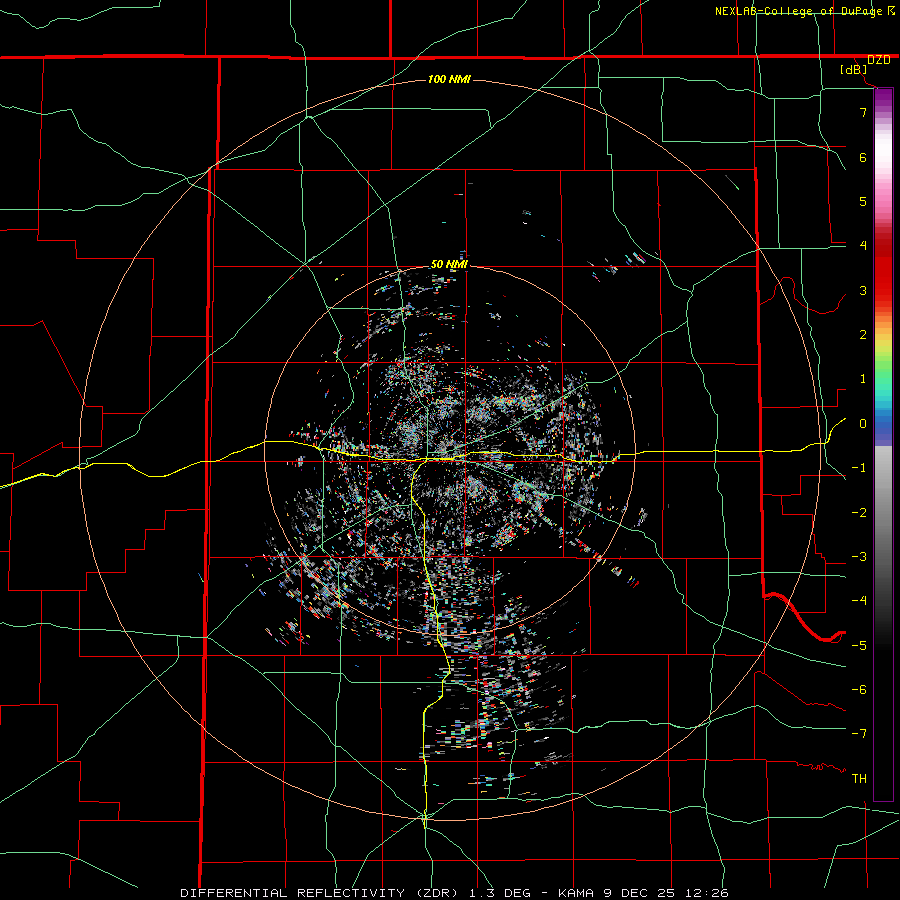This screenshot has height=900, width=900.
Task: Click the red band of the color bar
Action: coord(883,270)
